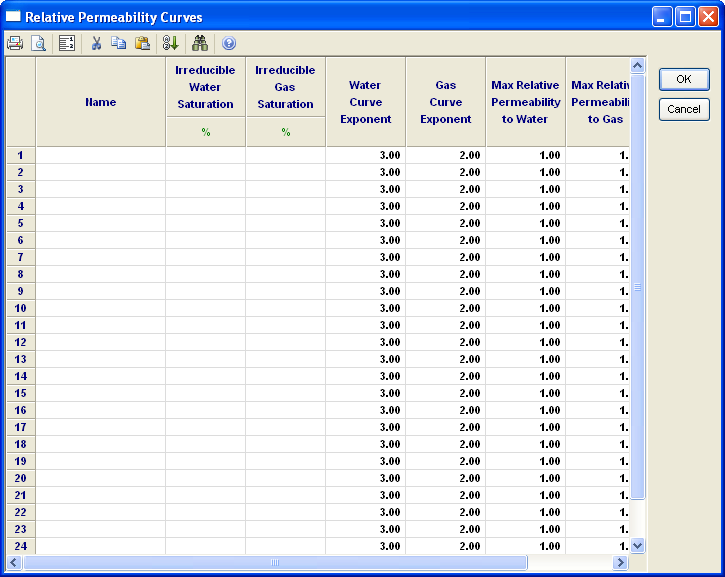Screen dimensions: 725x577
Task: Click the Cut scissors icon
Action: [x=97, y=43]
